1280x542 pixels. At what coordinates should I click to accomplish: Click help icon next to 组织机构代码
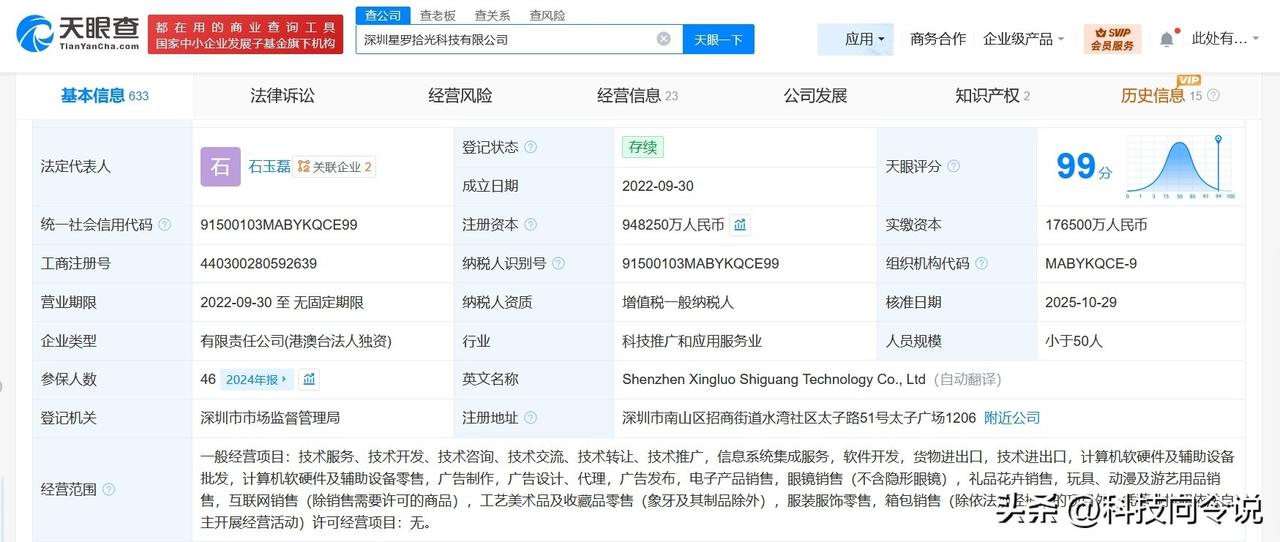tap(982, 264)
